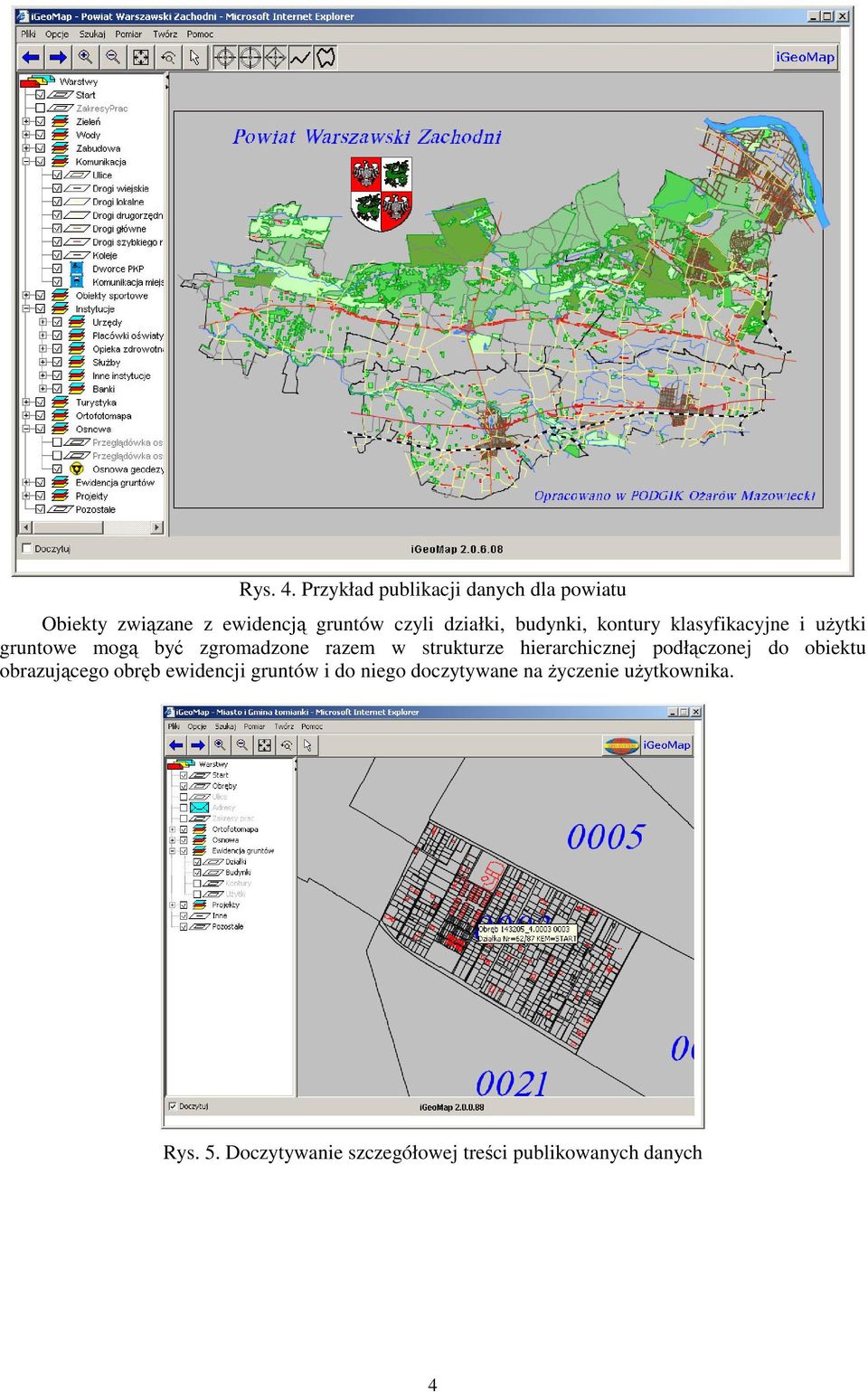Click county coat of arms on map
Image resolution: width=868 pixels, height=1392 pixels.
[x=381, y=193]
